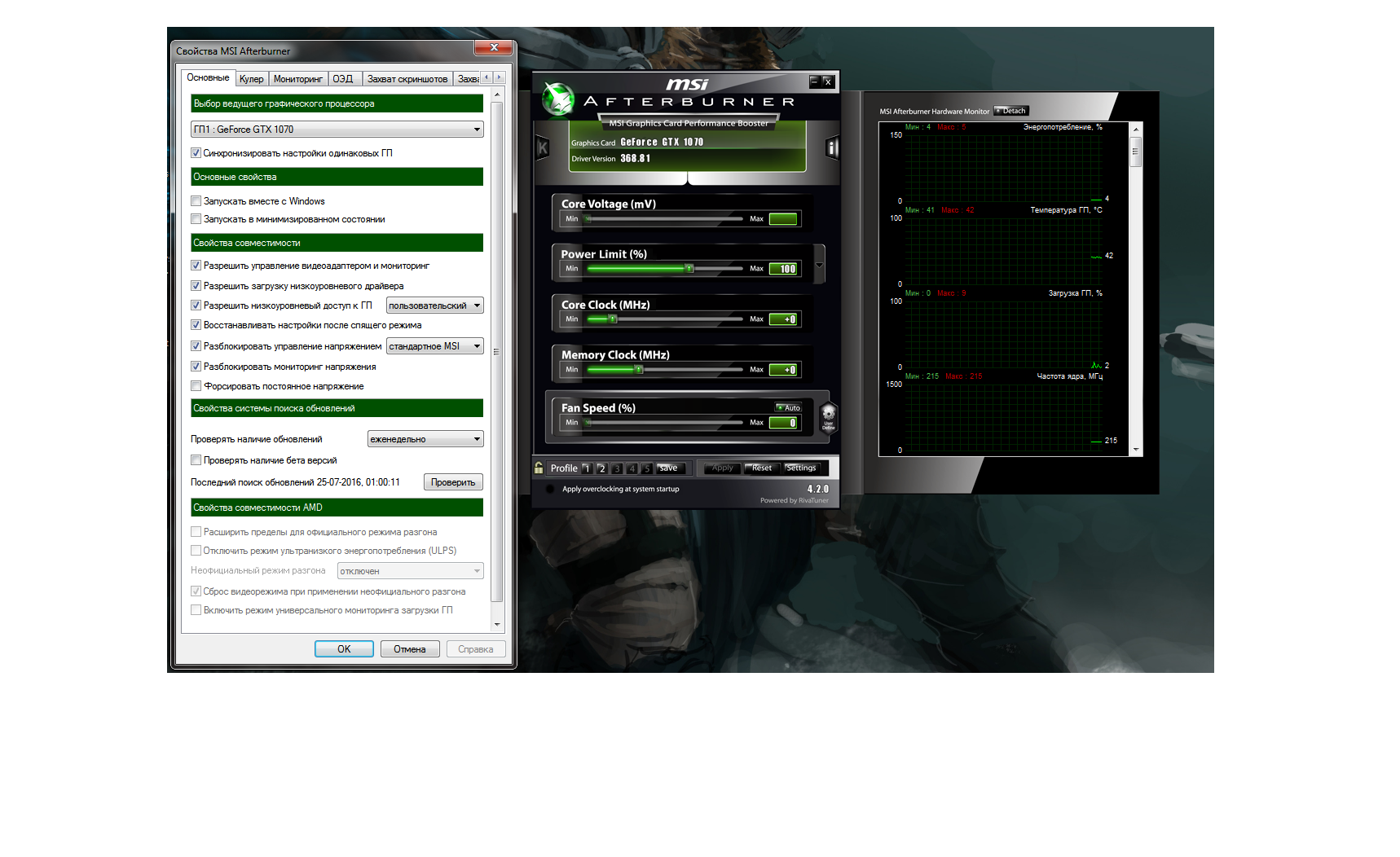Viewport: 1400px width, 857px height.
Task: Click the Kombustor K button in Afterburner
Action: pos(543,148)
